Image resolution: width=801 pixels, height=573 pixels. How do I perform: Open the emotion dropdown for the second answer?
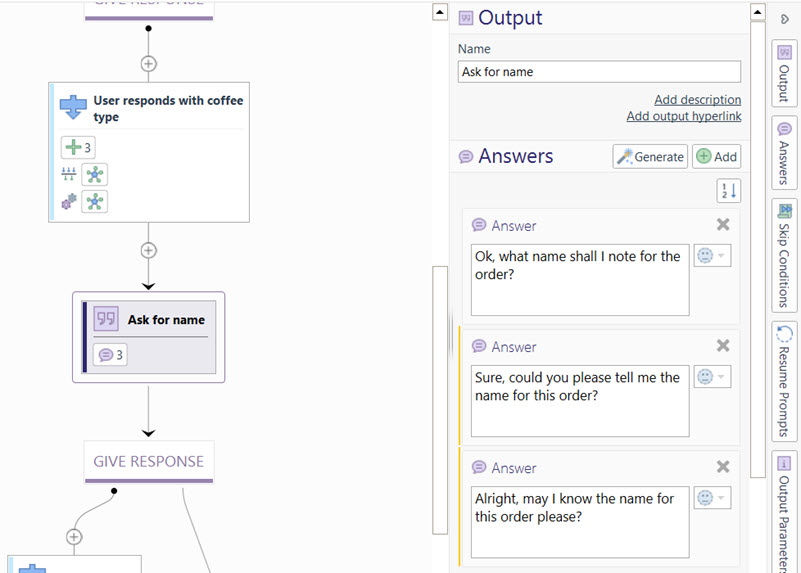(x=711, y=377)
